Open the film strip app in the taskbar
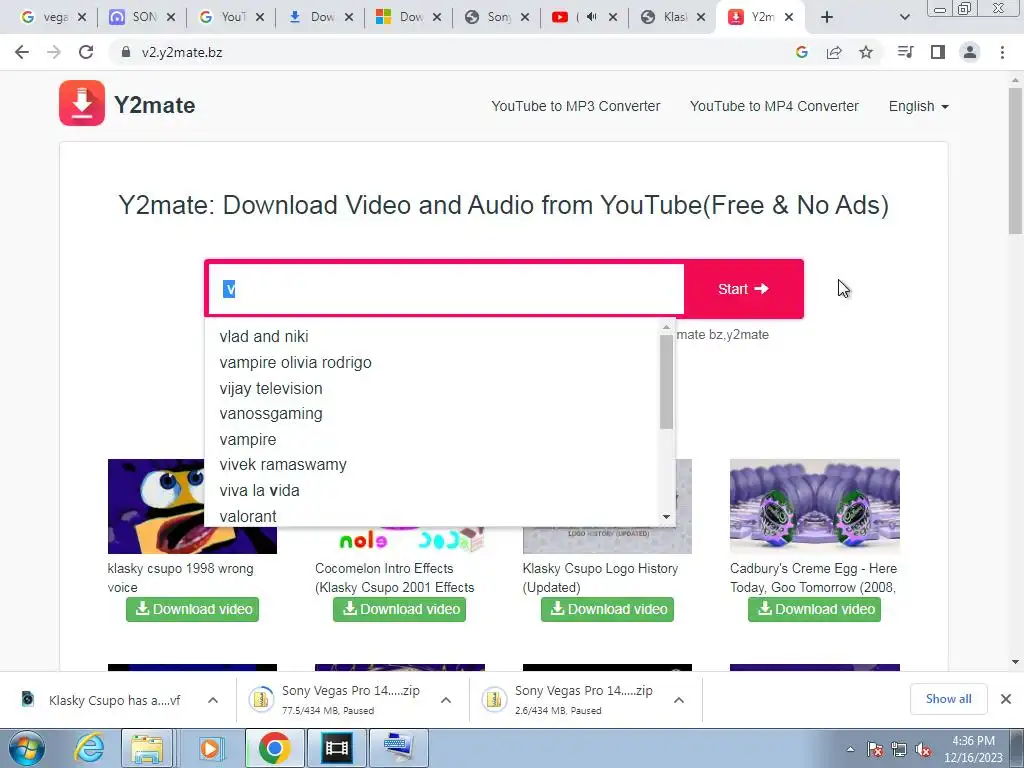Viewport: 1024px width, 768px height. [x=336, y=748]
